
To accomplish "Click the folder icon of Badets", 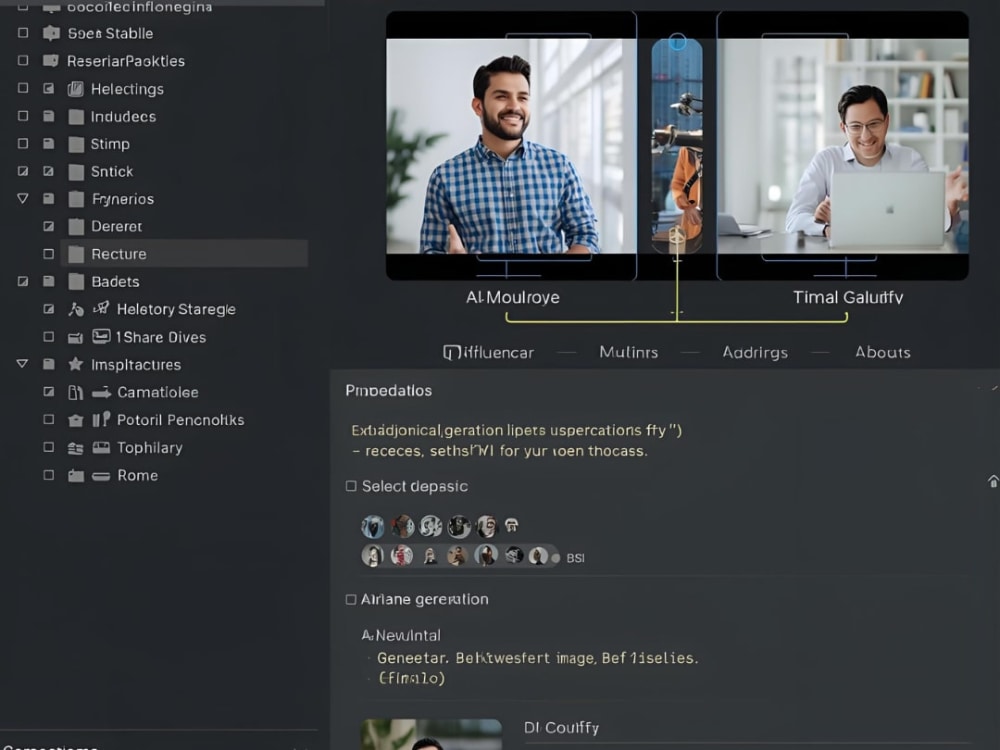I will [x=76, y=281].
